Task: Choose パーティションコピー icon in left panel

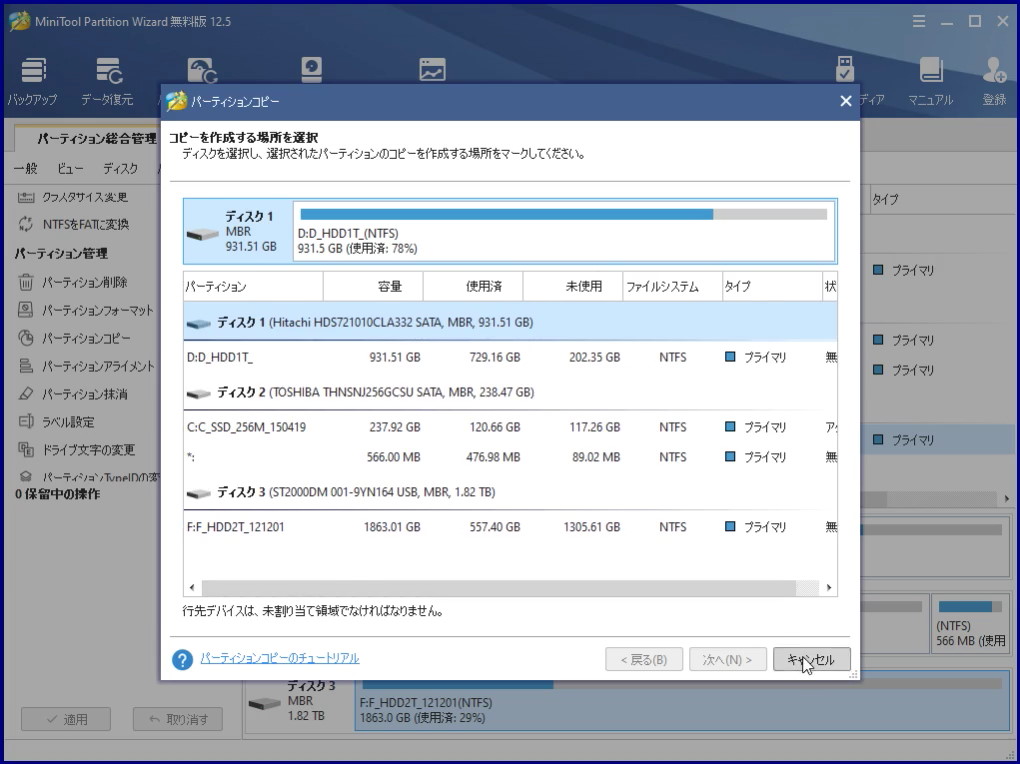Action: 25,338
